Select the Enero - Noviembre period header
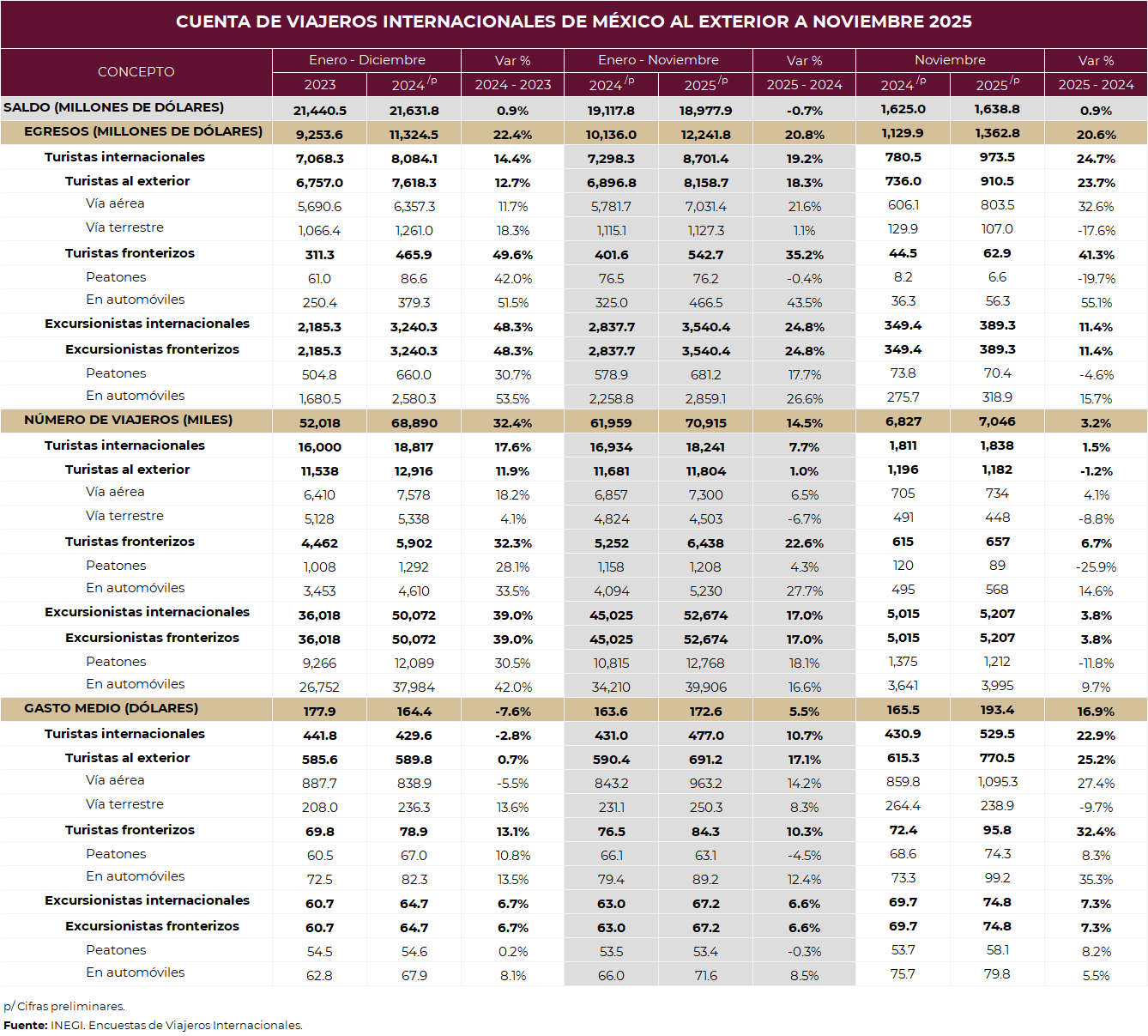Screen dimensions: 1148x1036 [x=658, y=60]
